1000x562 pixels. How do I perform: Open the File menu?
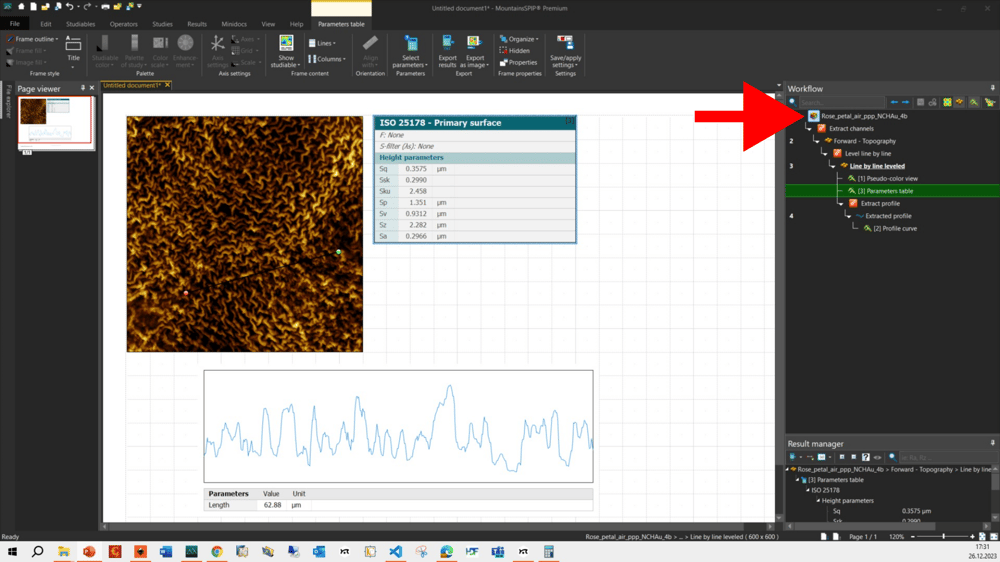(14, 24)
